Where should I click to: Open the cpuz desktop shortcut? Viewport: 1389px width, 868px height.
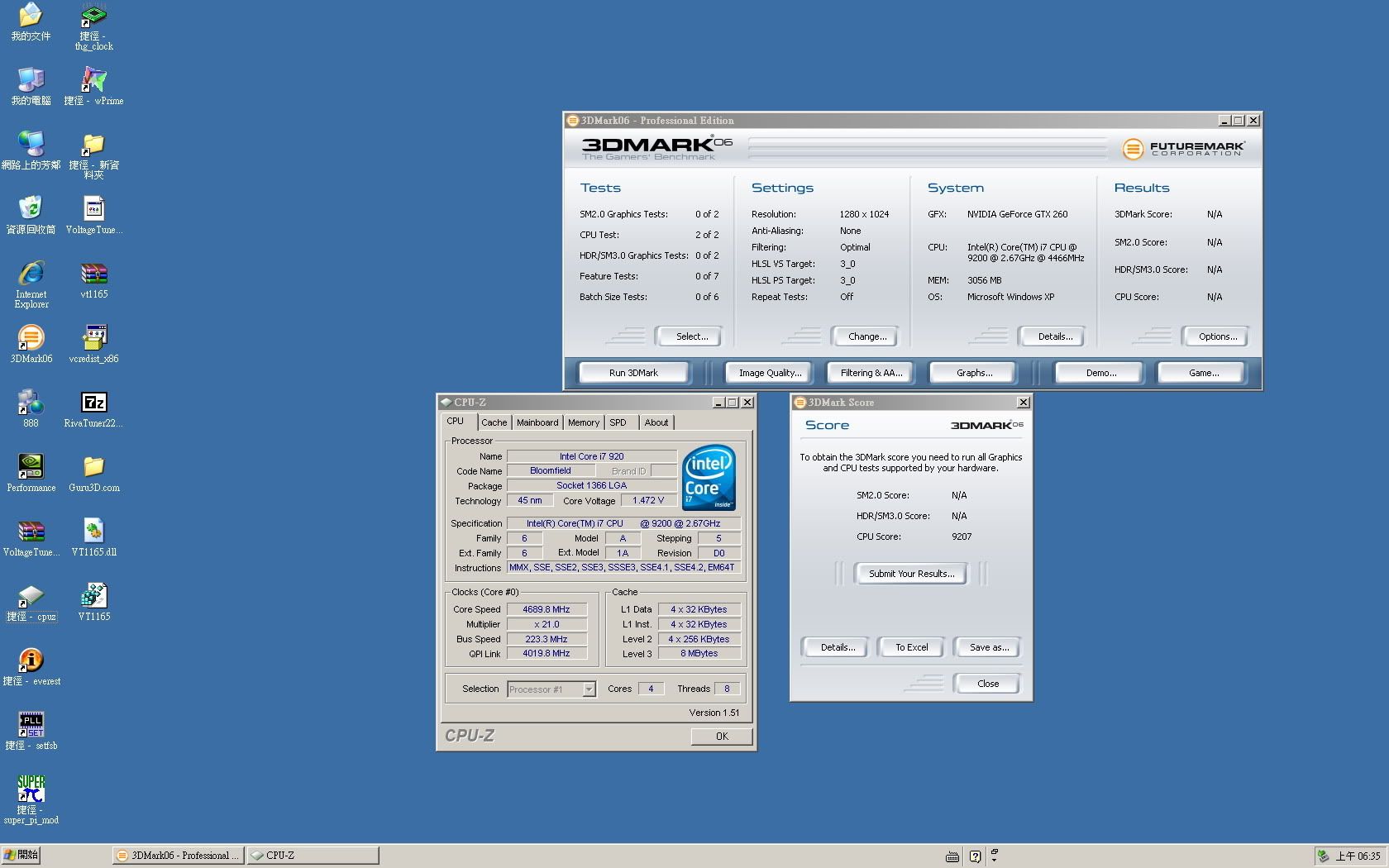click(31, 596)
